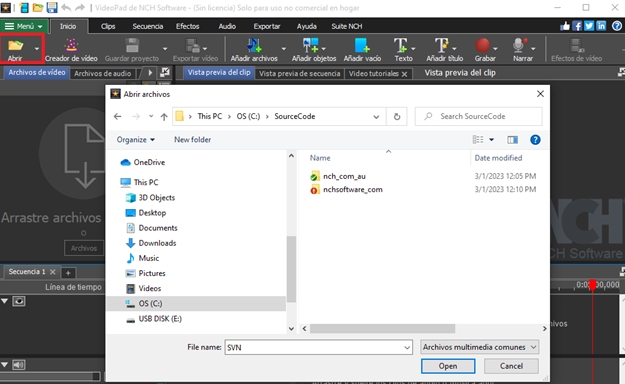
Task: Click the file list horizontal scrollbar
Action: coord(382,329)
